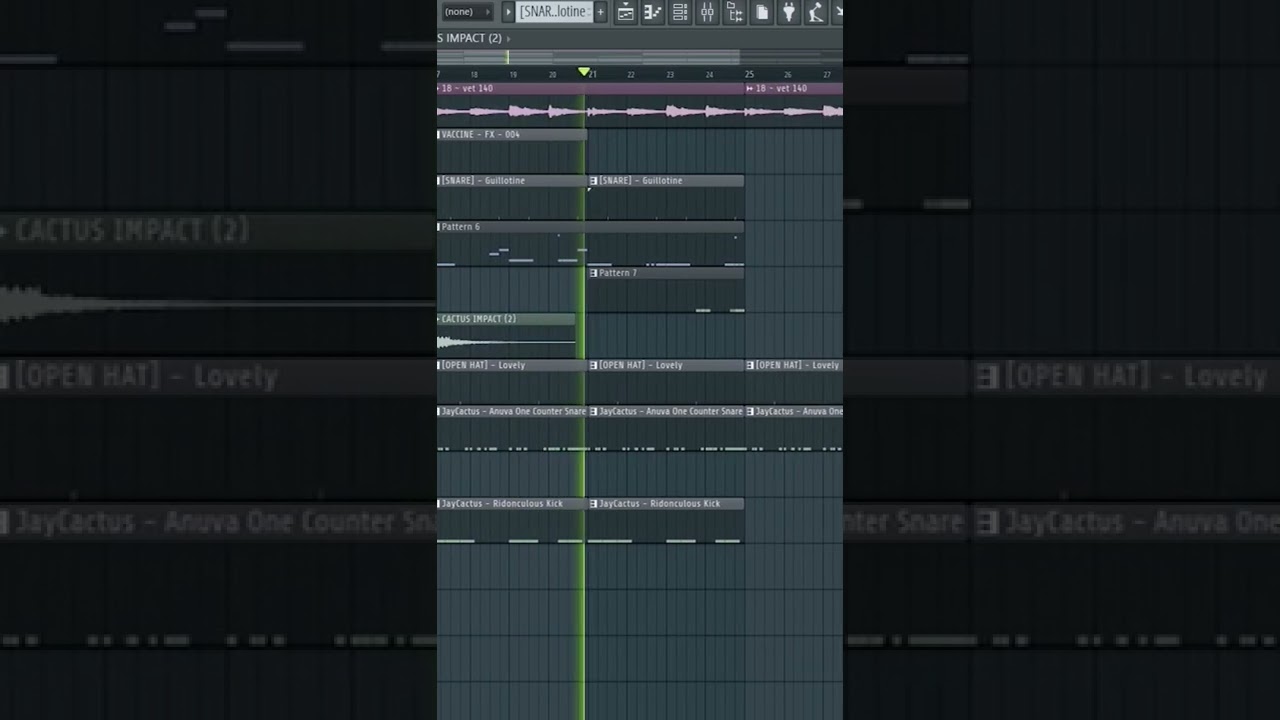Open the (none) snap dropdown
Image resolution: width=1280 pixels, height=720 pixels.
coord(467,12)
